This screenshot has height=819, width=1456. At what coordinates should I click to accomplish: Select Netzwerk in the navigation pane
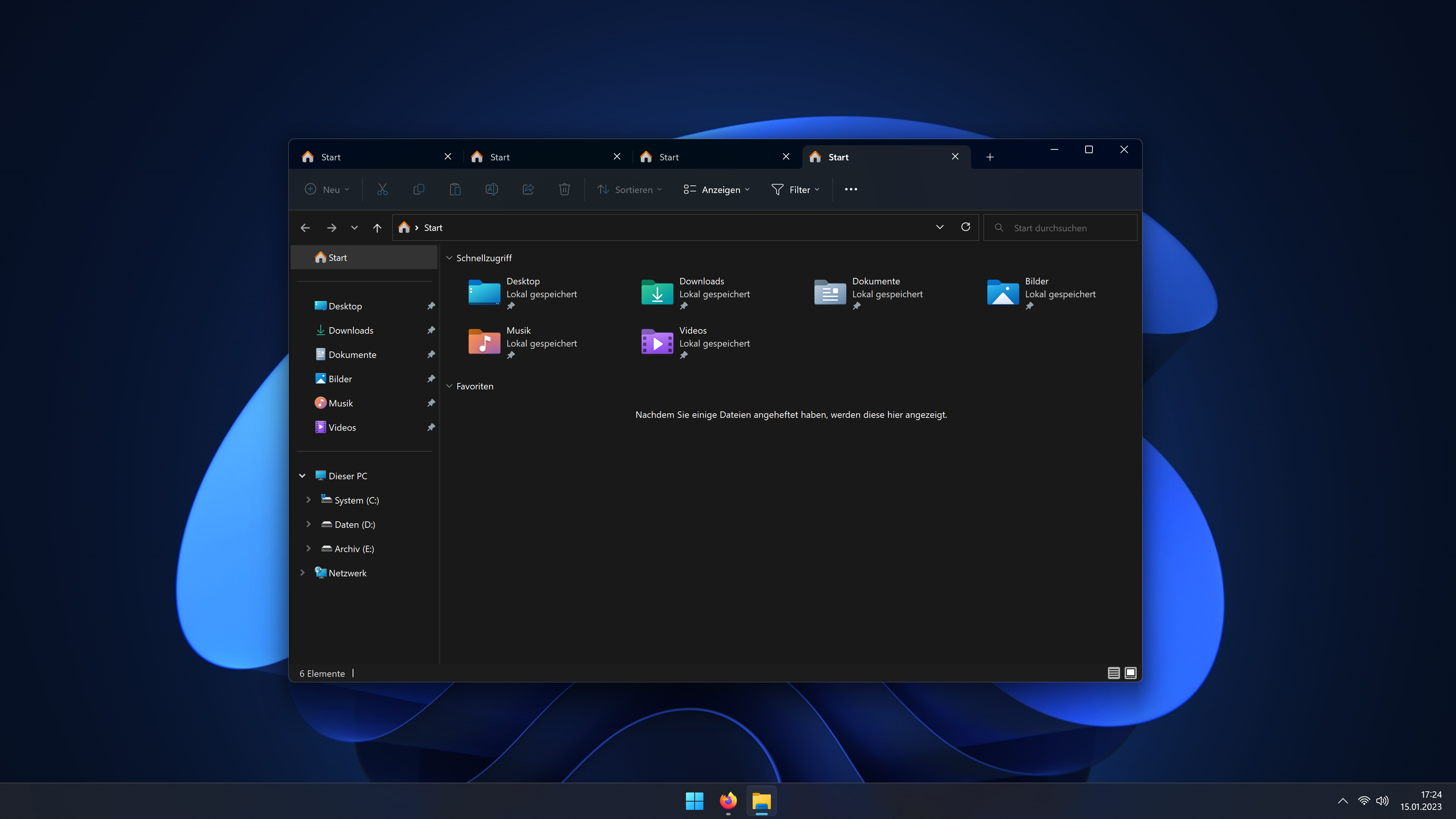pyautogui.click(x=347, y=573)
